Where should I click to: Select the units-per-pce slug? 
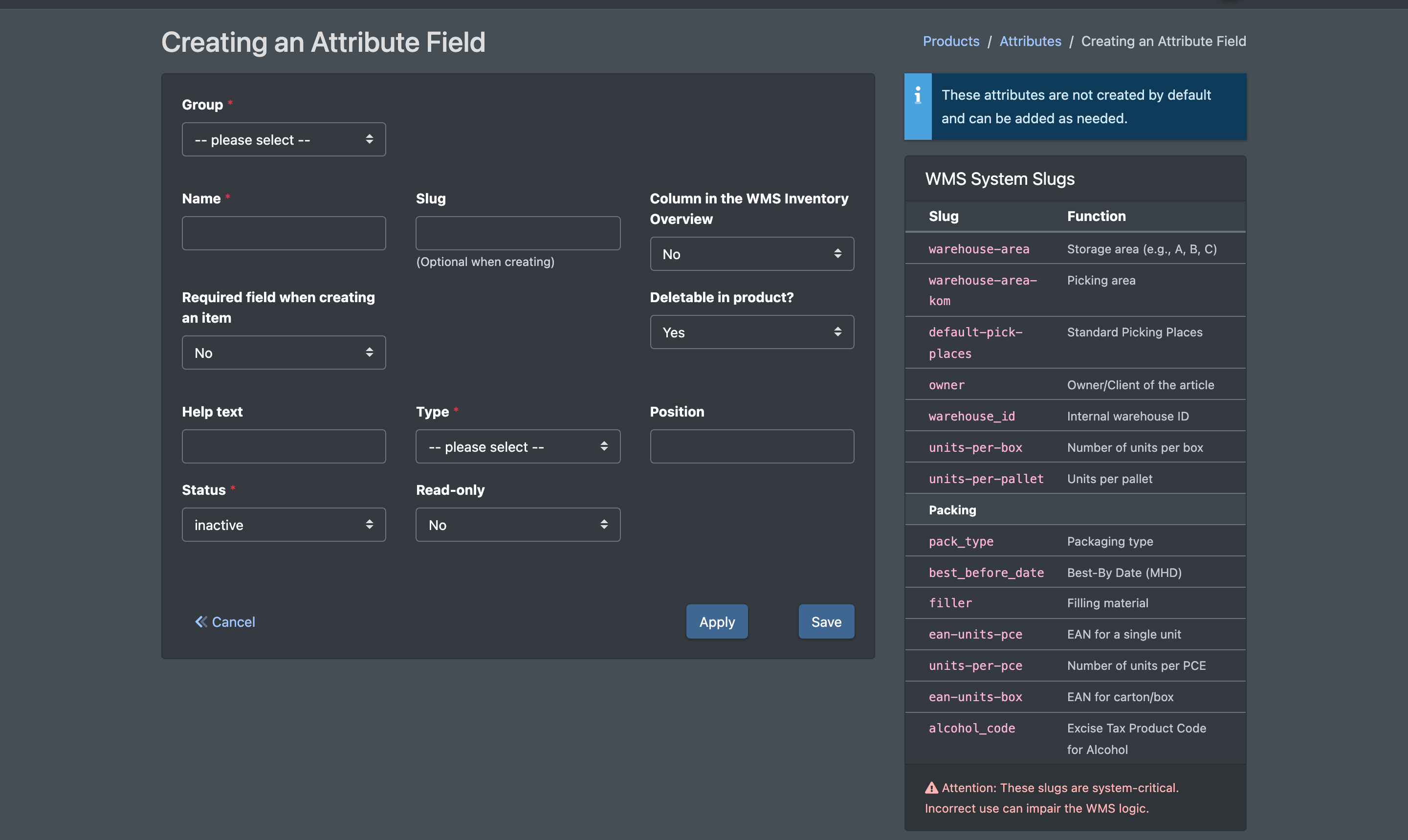pyautogui.click(x=975, y=665)
